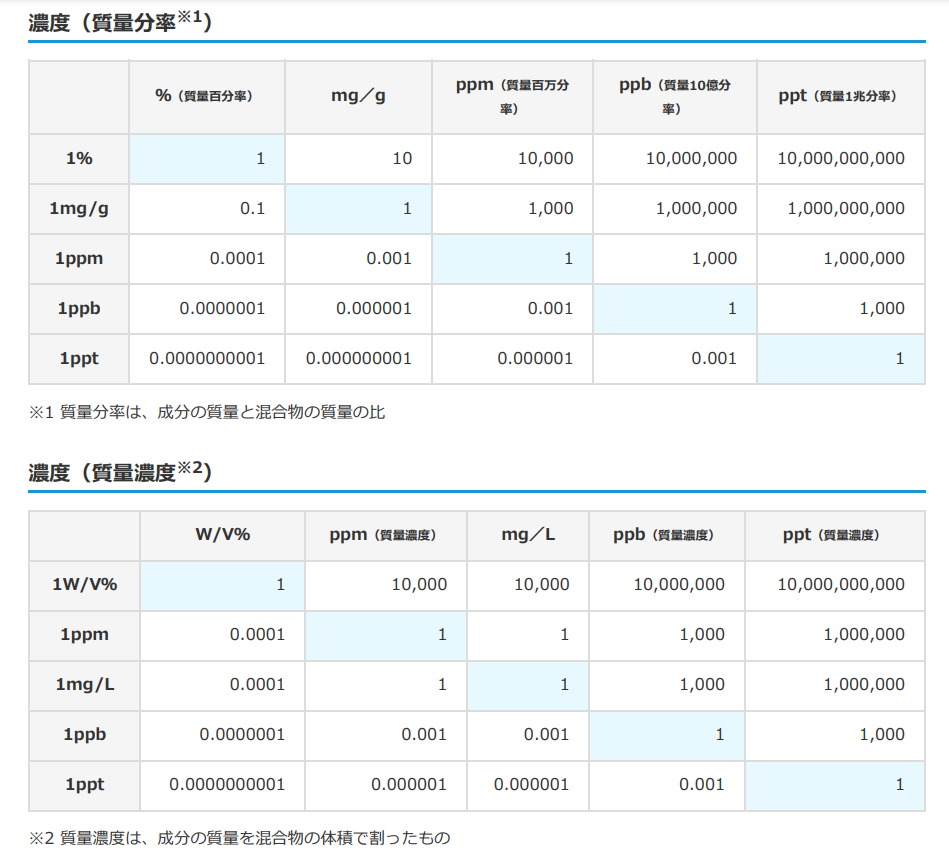Screen dimensions: 949x857
Task: Click the ppm (質量濃度) column header
Action: coord(385,535)
